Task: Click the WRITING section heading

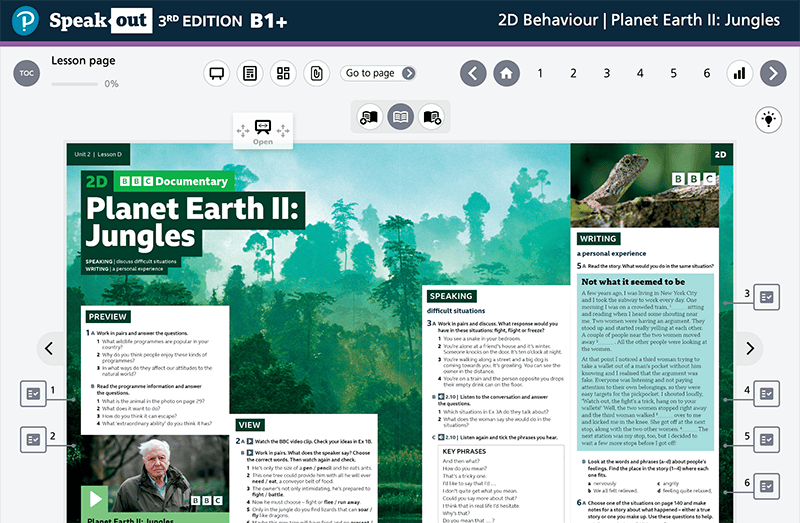Action: [598, 239]
